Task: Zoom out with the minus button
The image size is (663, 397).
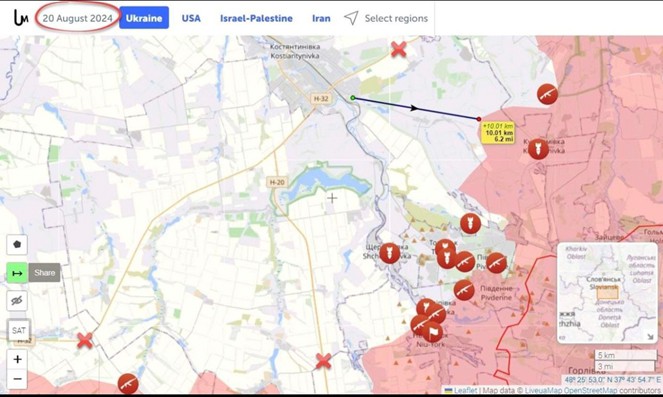Action: [x=17, y=379]
